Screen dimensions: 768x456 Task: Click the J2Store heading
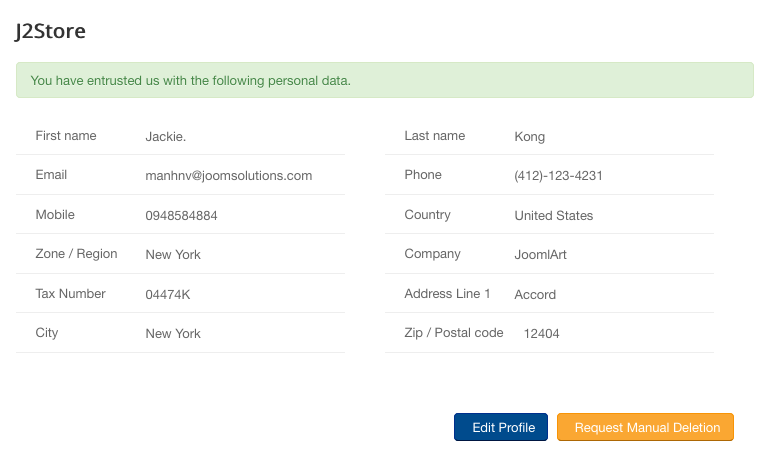coord(50,31)
